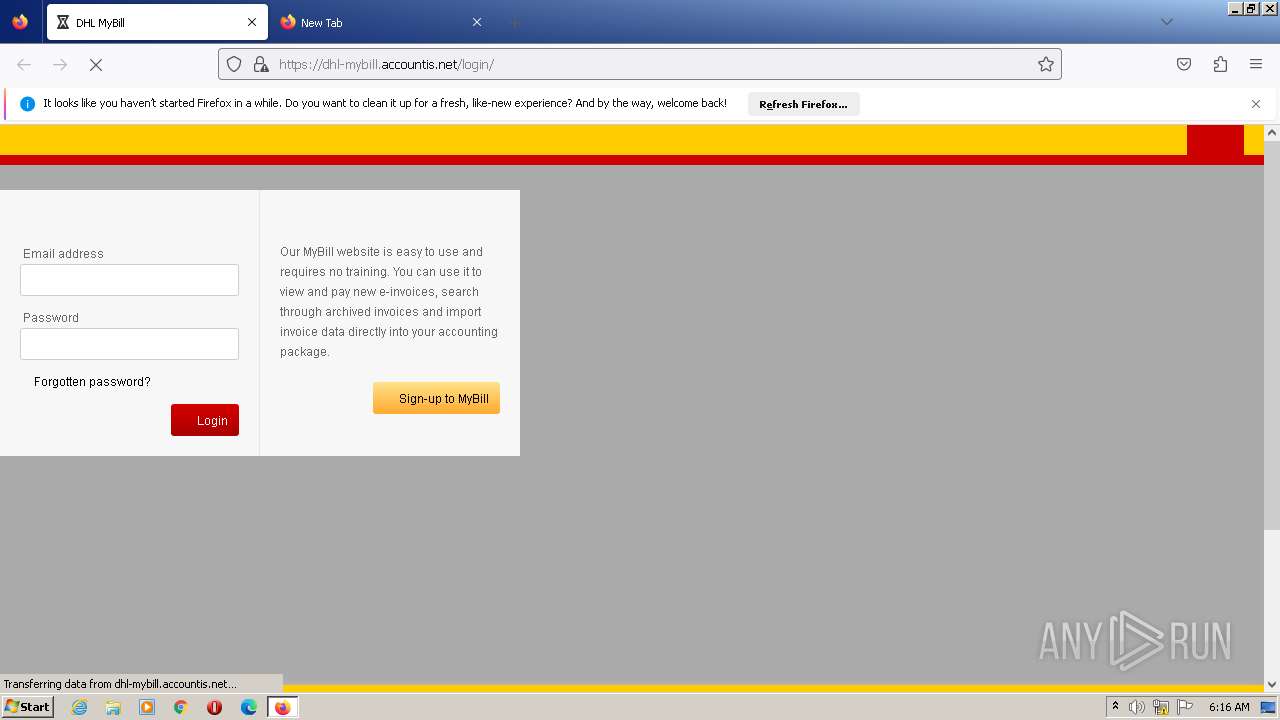This screenshot has width=1280, height=720.
Task: Launch Internet Explorer from taskbar
Action: tap(79, 707)
